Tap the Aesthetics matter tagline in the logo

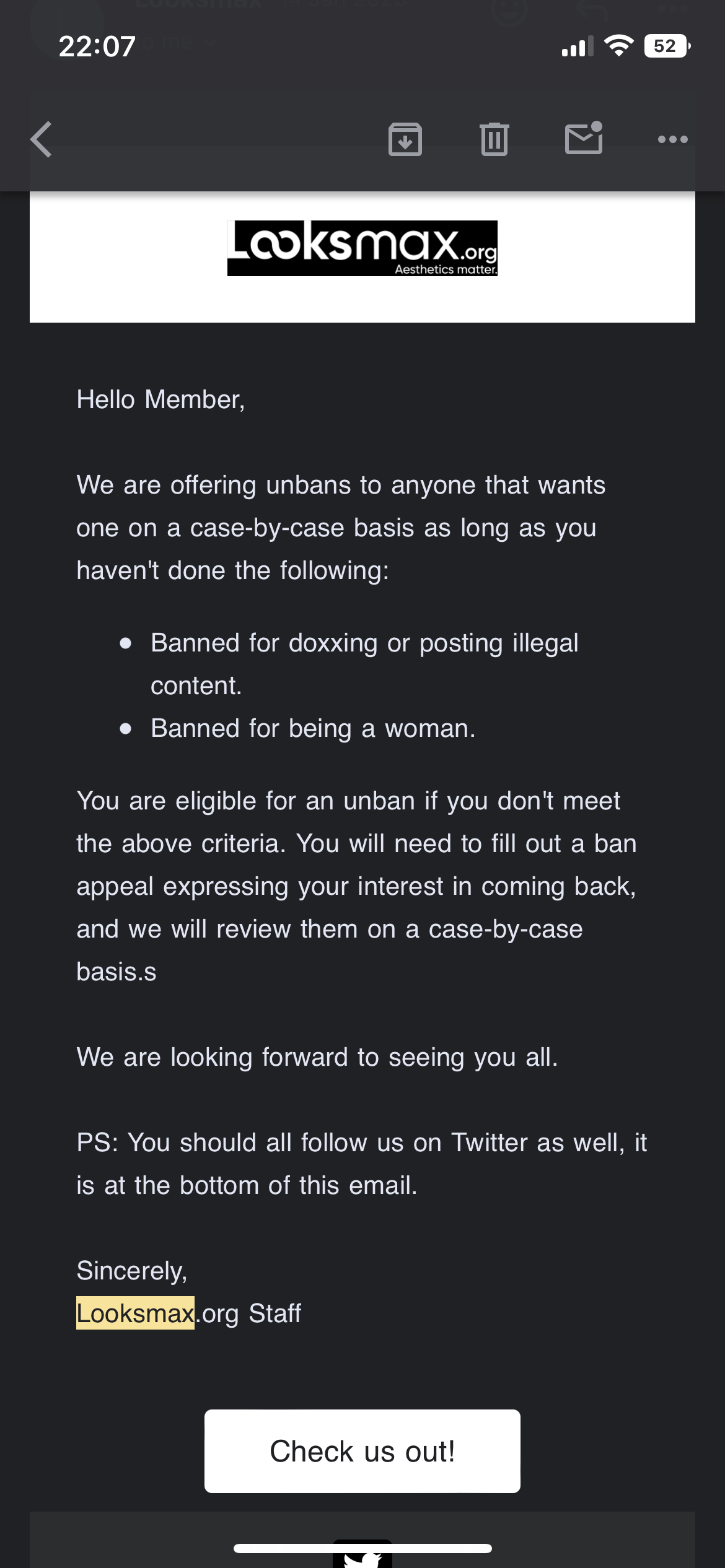click(x=446, y=269)
